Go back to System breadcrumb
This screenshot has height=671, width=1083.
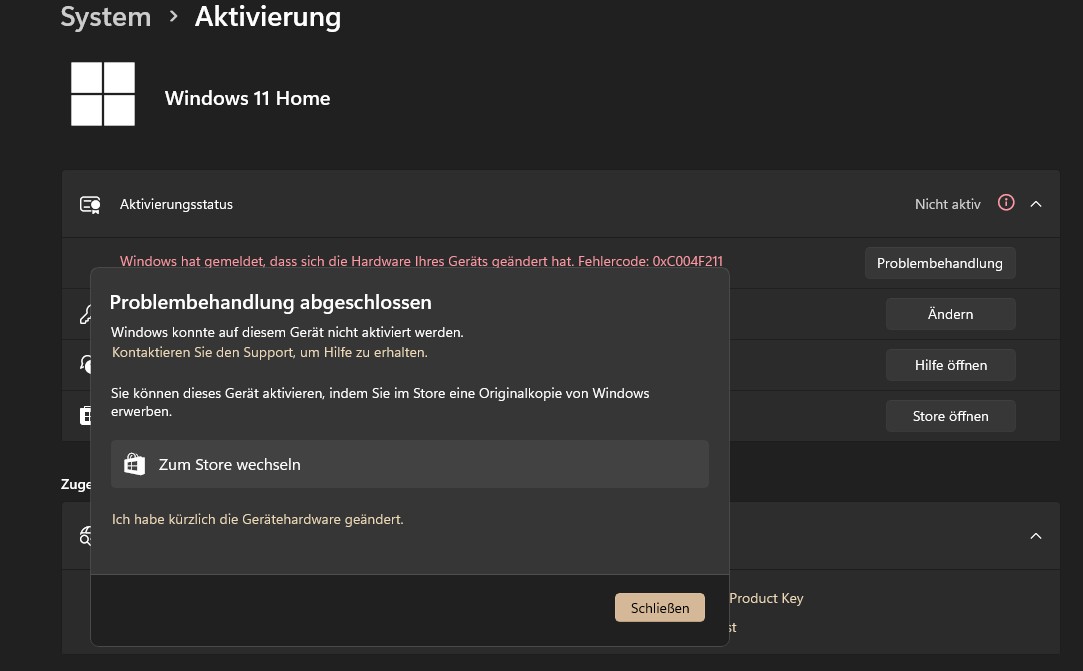coord(106,17)
